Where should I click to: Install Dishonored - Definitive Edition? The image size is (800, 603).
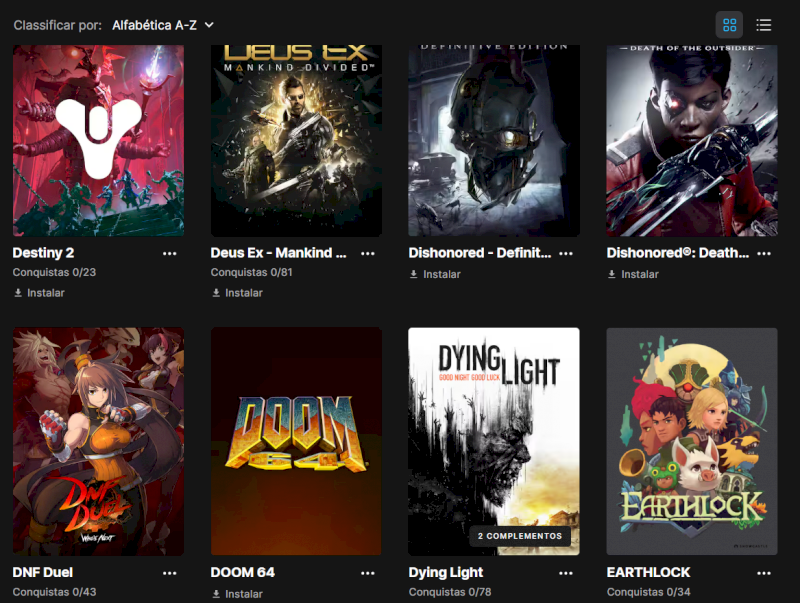tap(435, 274)
